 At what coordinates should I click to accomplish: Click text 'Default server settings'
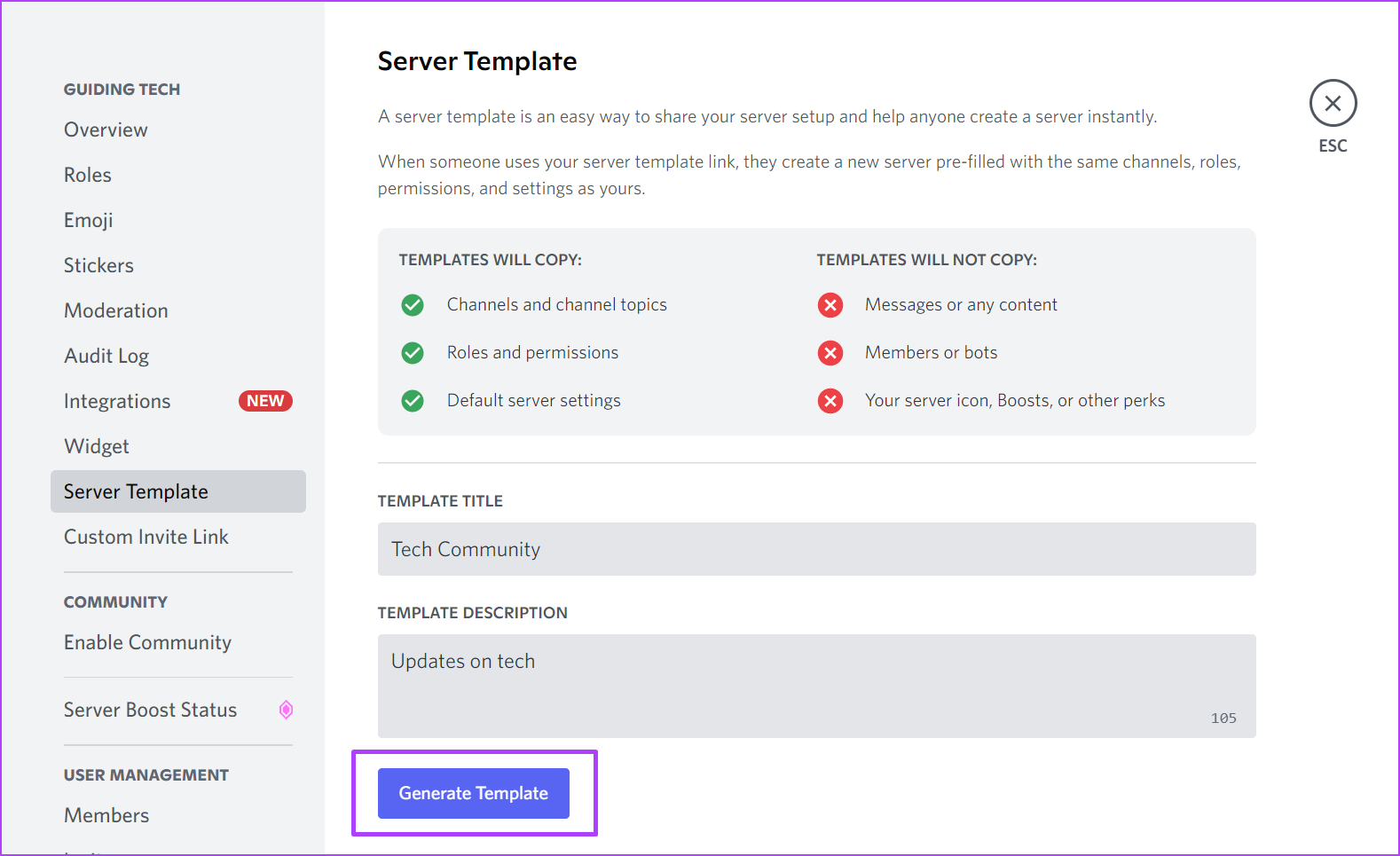point(533,400)
